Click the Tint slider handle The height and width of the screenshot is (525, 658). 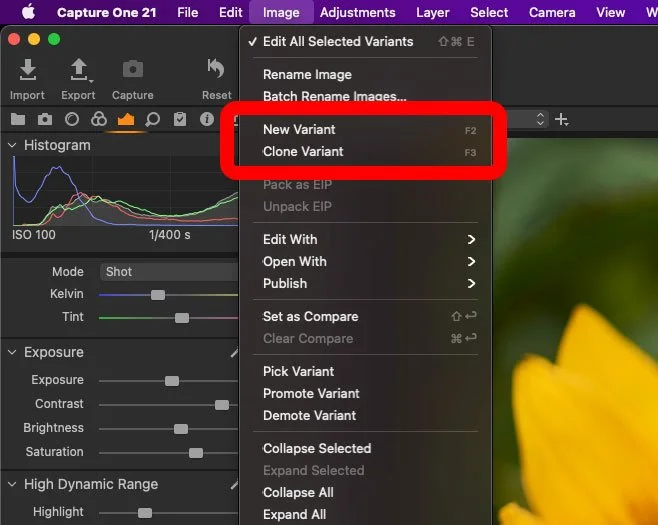tap(182, 318)
